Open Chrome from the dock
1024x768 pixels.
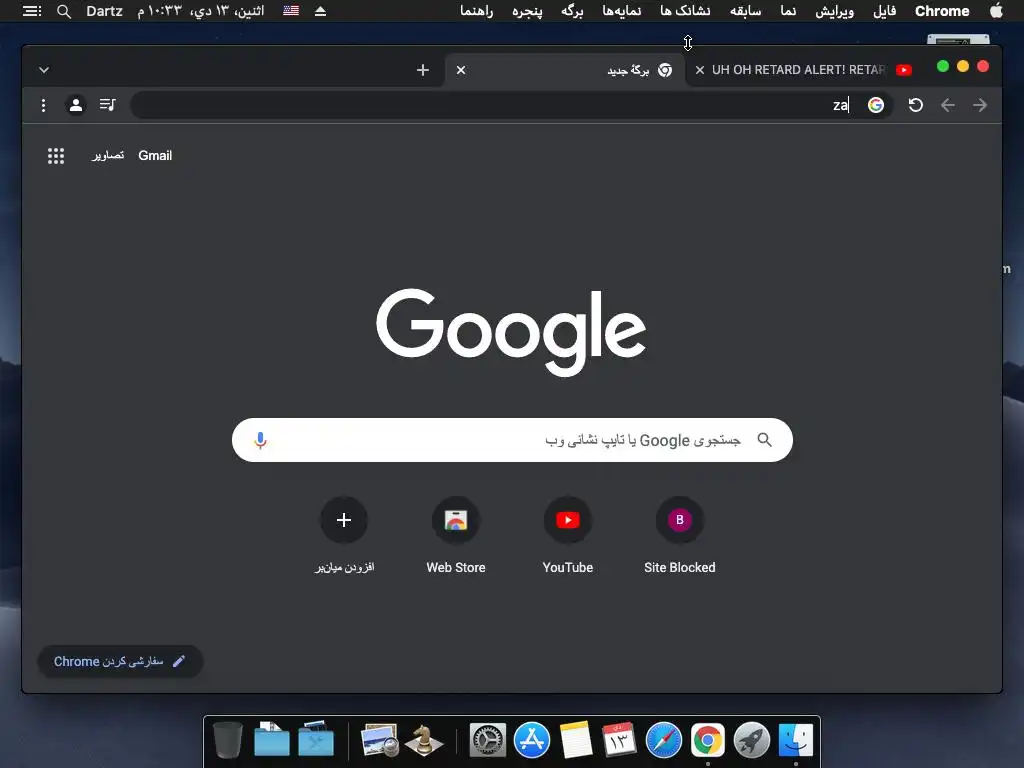pyautogui.click(x=708, y=740)
